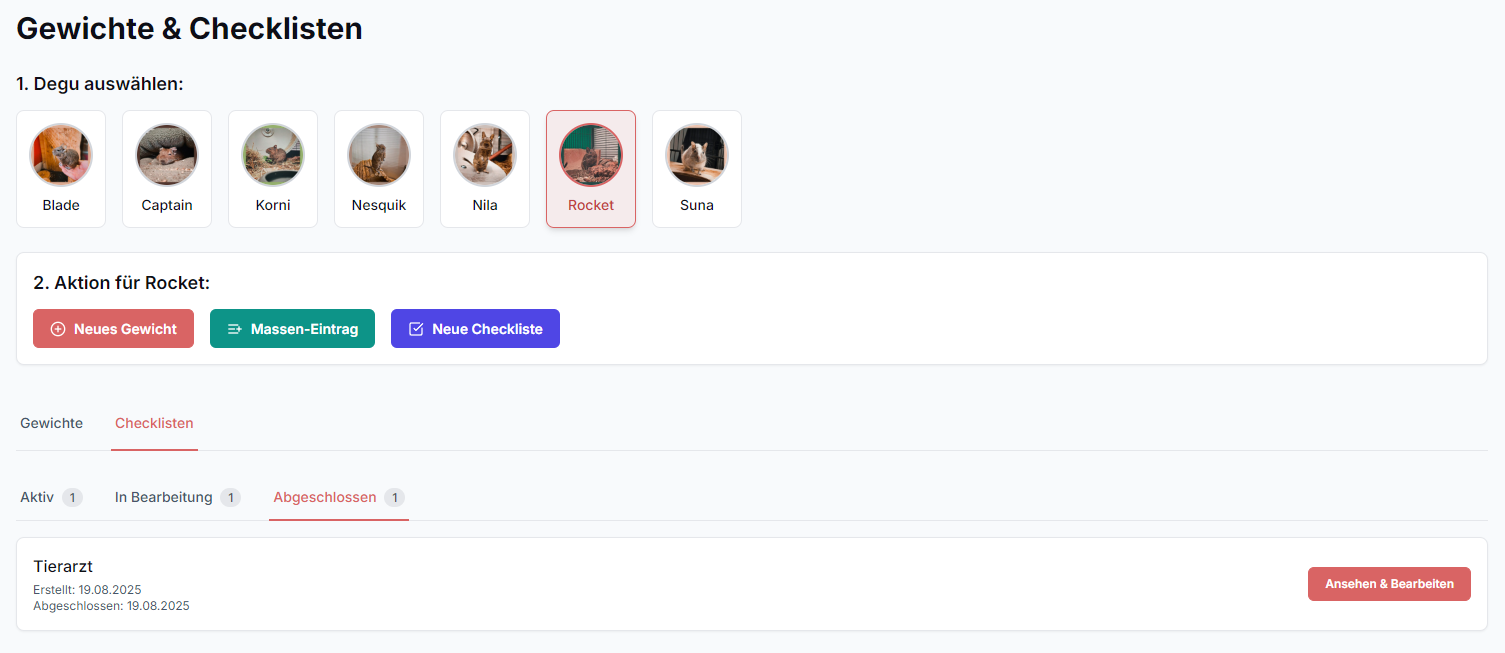
Task: Click Nila's circular avatar
Action: [x=485, y=155]
